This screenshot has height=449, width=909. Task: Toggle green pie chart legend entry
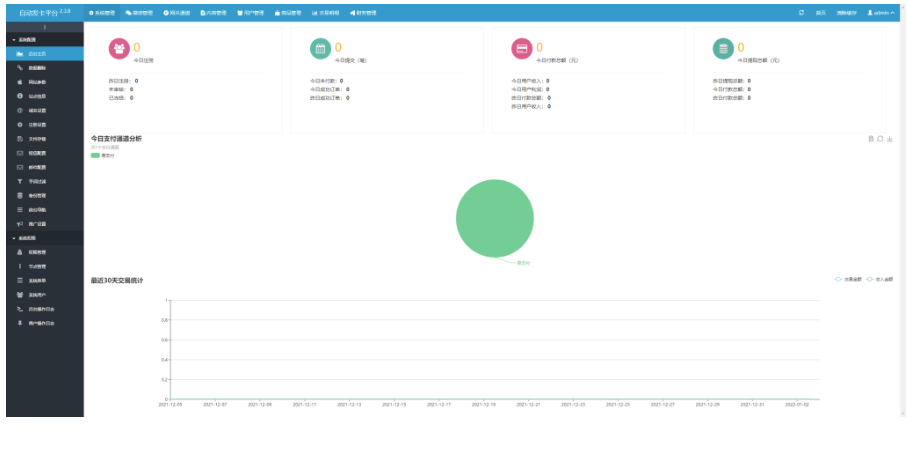(103, 155)
